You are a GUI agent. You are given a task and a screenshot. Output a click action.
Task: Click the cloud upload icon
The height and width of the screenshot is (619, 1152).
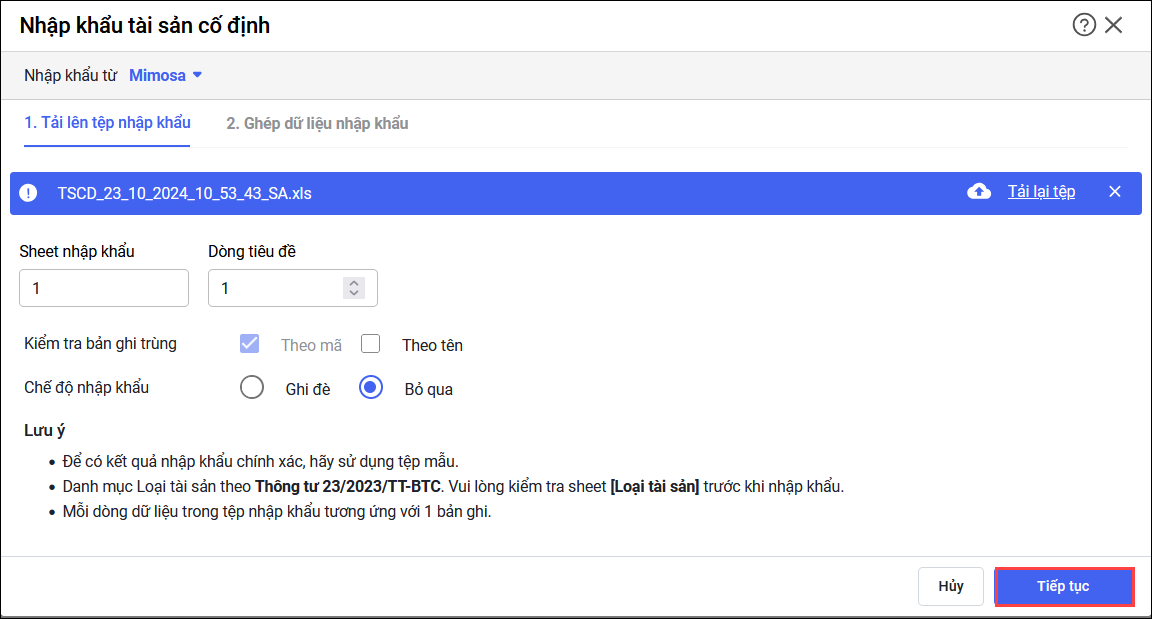point(979,192)
